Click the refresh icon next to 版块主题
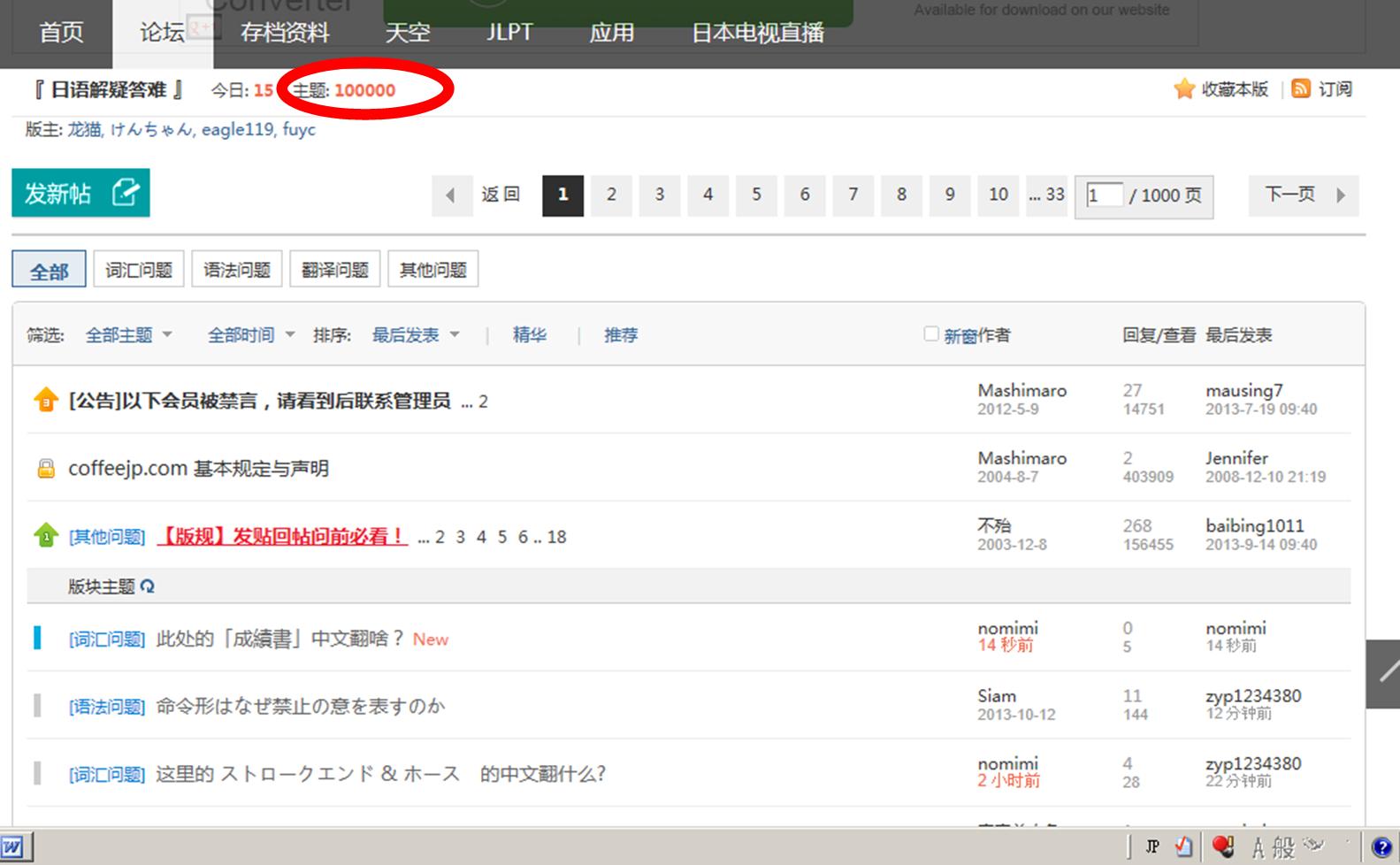The height and width of the screenshot is (865, 1400). pyautogui.click(x=148, y=586)
